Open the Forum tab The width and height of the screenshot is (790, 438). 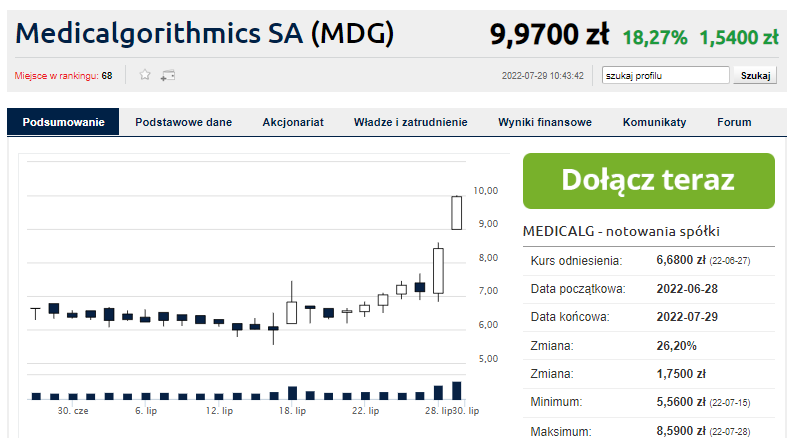pyautogui.click(x=734, y=122)
